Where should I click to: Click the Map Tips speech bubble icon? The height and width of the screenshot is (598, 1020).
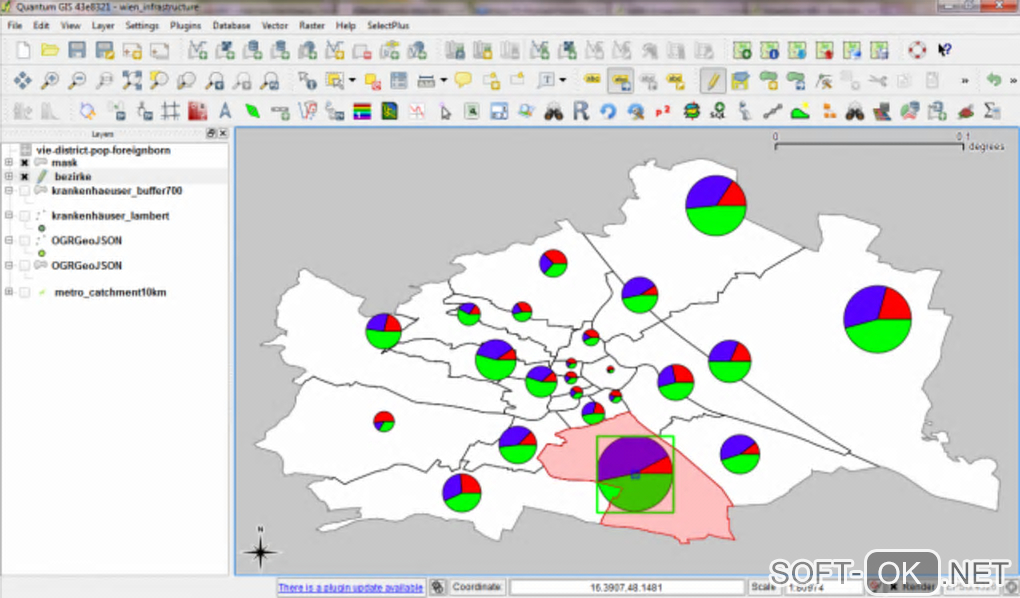(463, 81)
